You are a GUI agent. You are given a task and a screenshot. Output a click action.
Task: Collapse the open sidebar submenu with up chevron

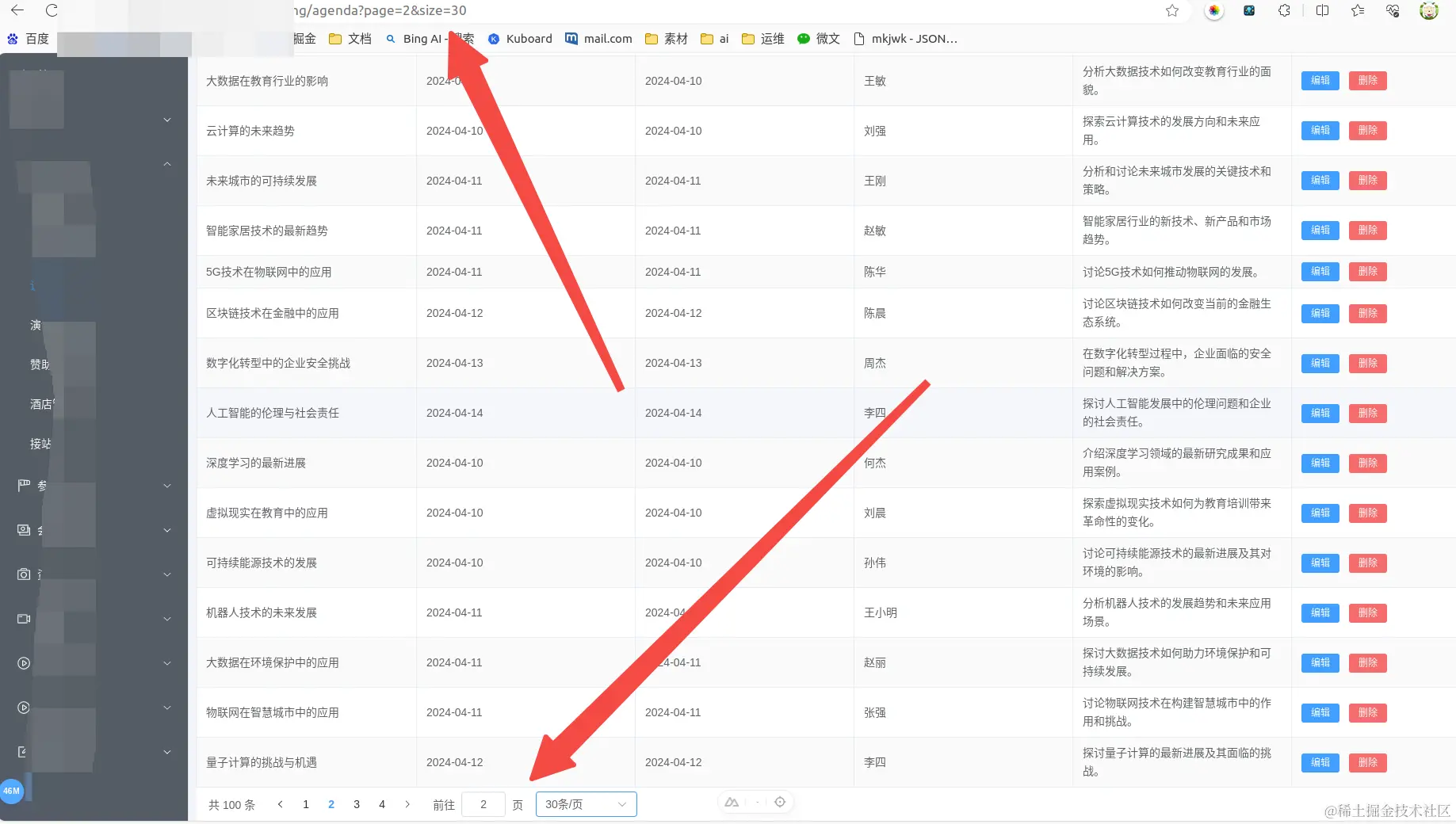[167, 164]
